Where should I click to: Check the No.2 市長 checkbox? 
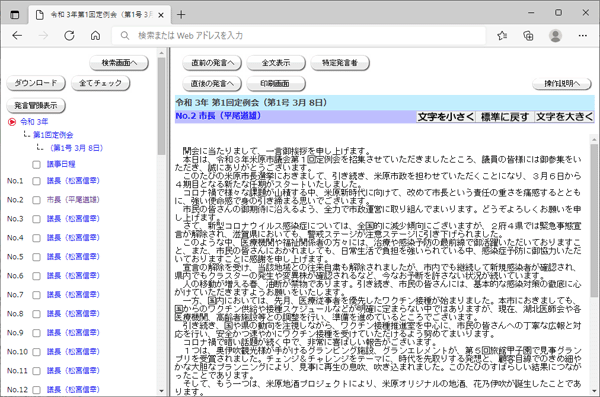36,200
